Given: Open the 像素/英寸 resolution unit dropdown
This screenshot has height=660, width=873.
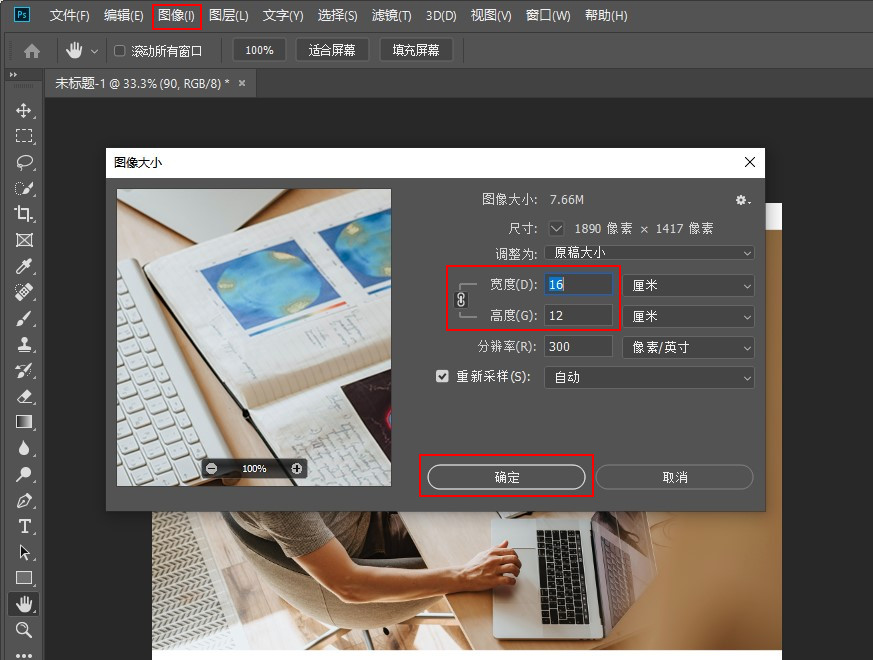Looking at the screenshot, I should pos(688,347).
